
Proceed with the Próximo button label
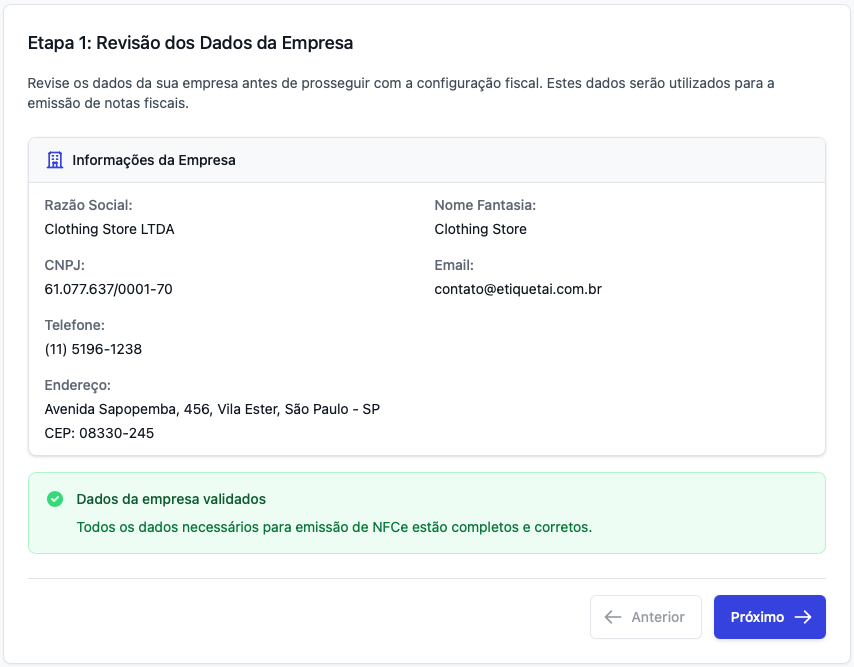coord(757,617)
